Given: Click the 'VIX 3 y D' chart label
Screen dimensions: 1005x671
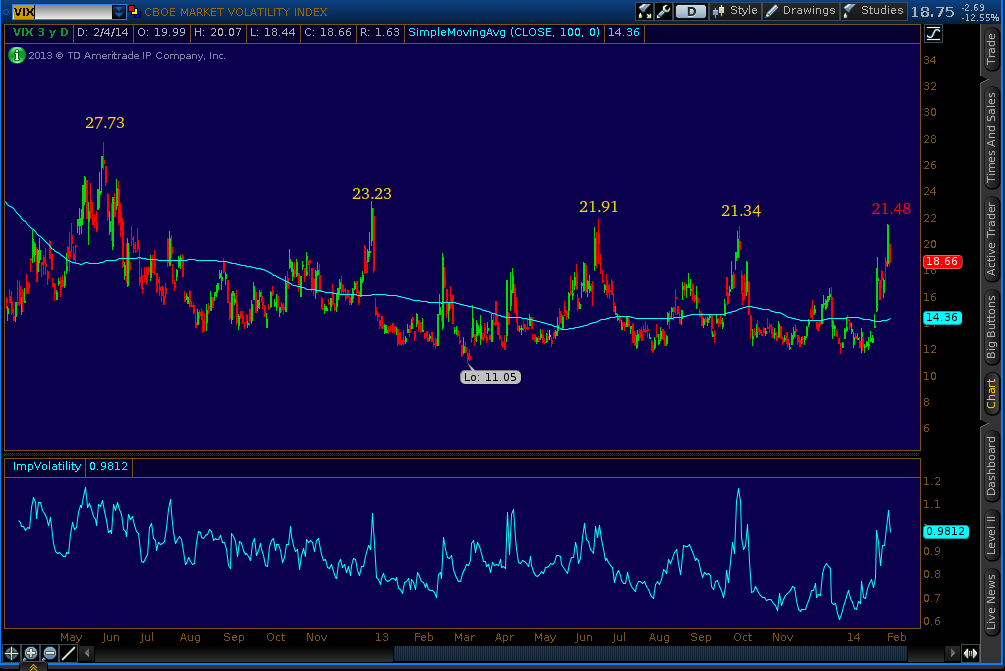Looking at the screenshot, I should [x=40, y=32].
